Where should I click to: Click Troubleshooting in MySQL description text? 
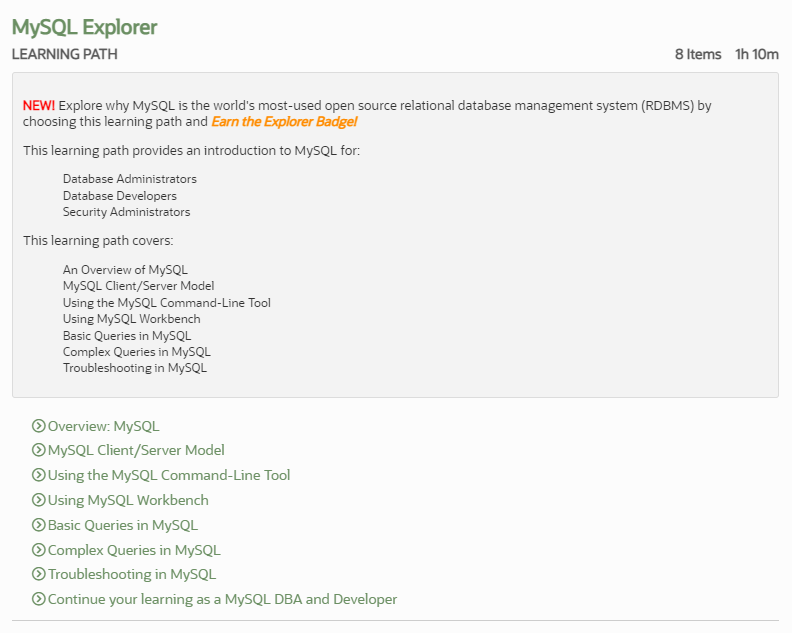tap(135, 368)
